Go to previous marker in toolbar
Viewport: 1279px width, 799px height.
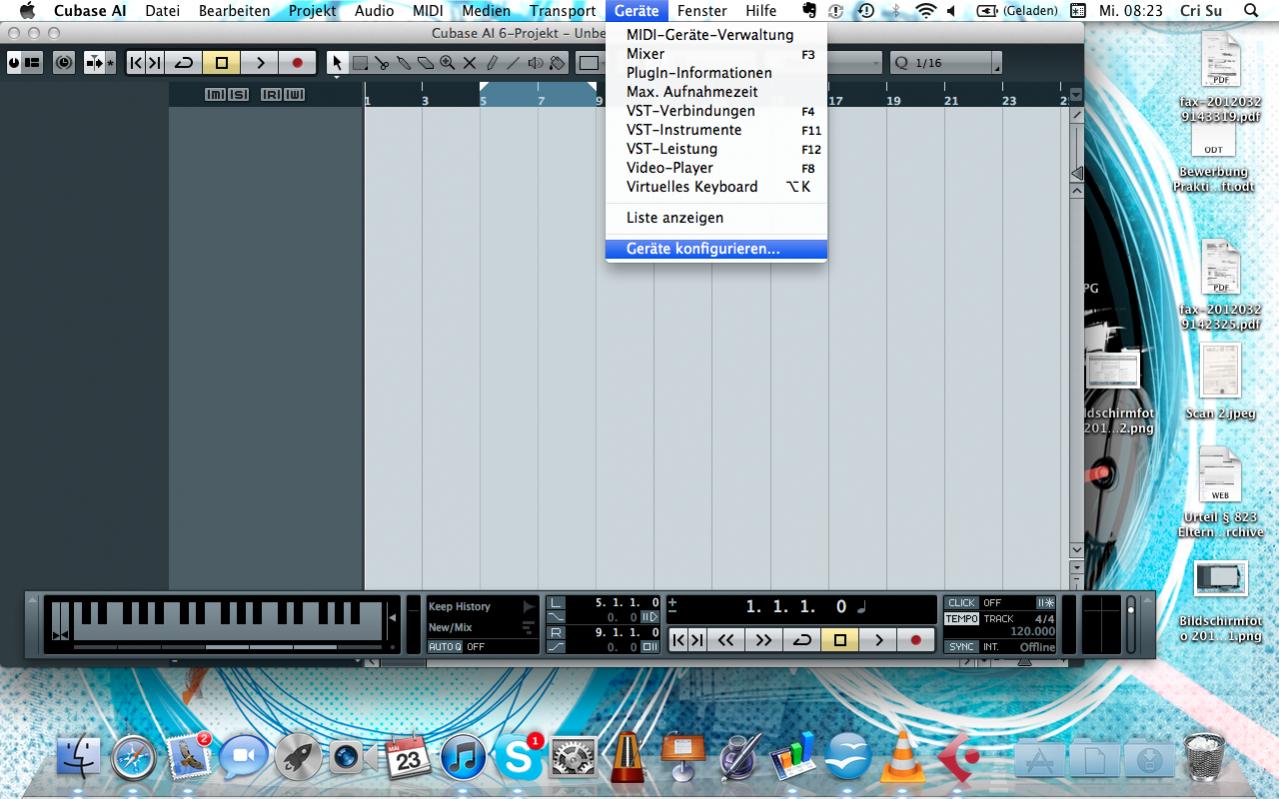[x=136, y=62]
